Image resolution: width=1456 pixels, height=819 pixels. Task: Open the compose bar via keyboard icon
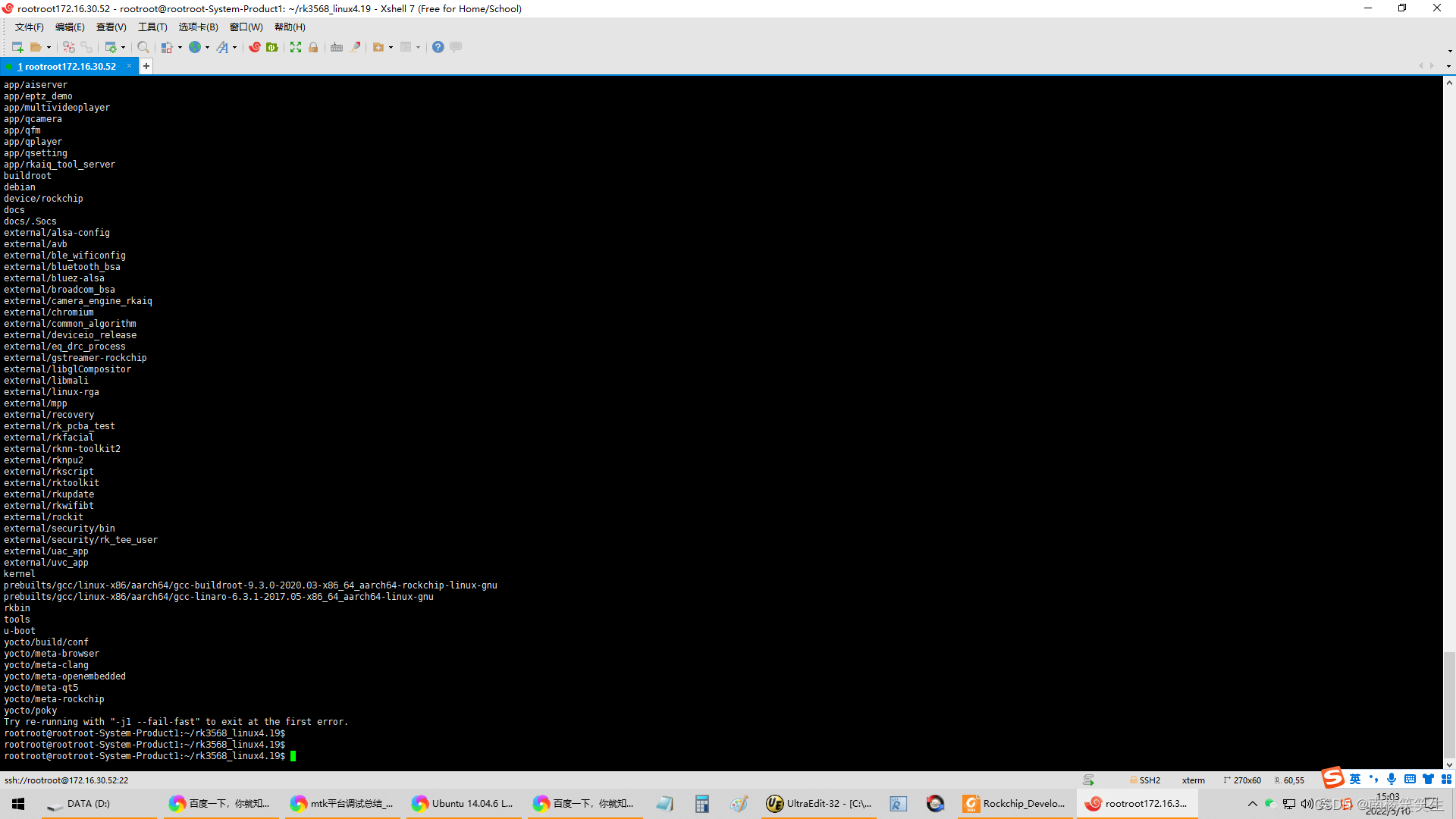pos(337,47)
